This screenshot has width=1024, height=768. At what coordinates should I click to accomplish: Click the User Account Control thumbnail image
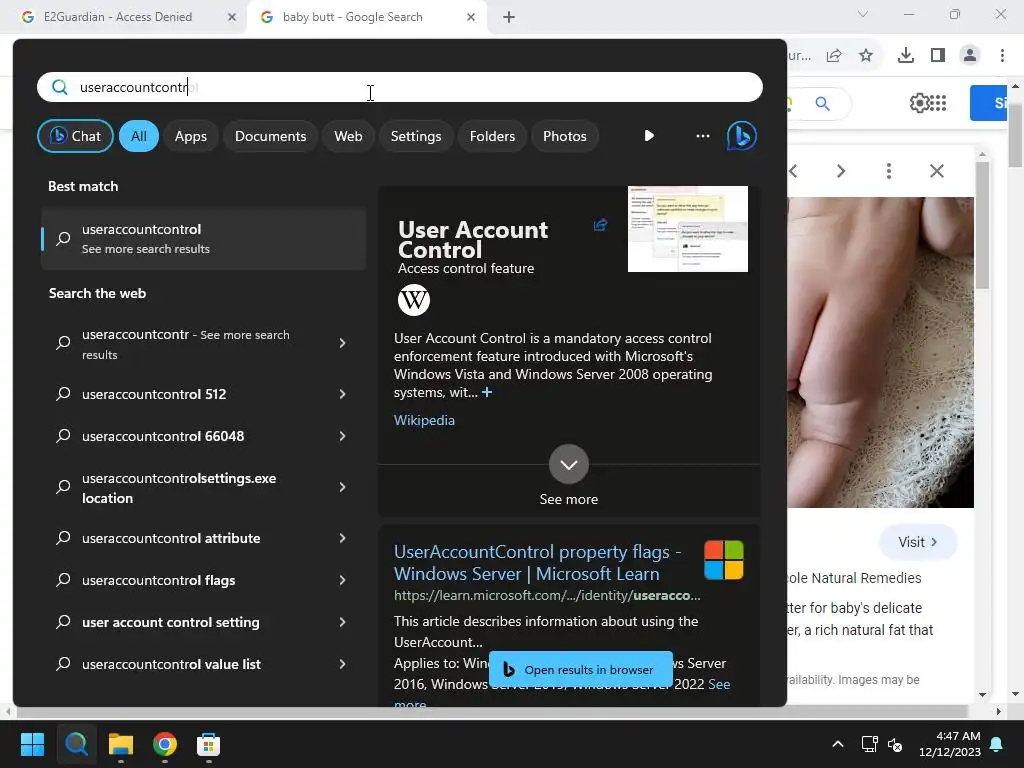pyautogui.click(x=688, y=229)
